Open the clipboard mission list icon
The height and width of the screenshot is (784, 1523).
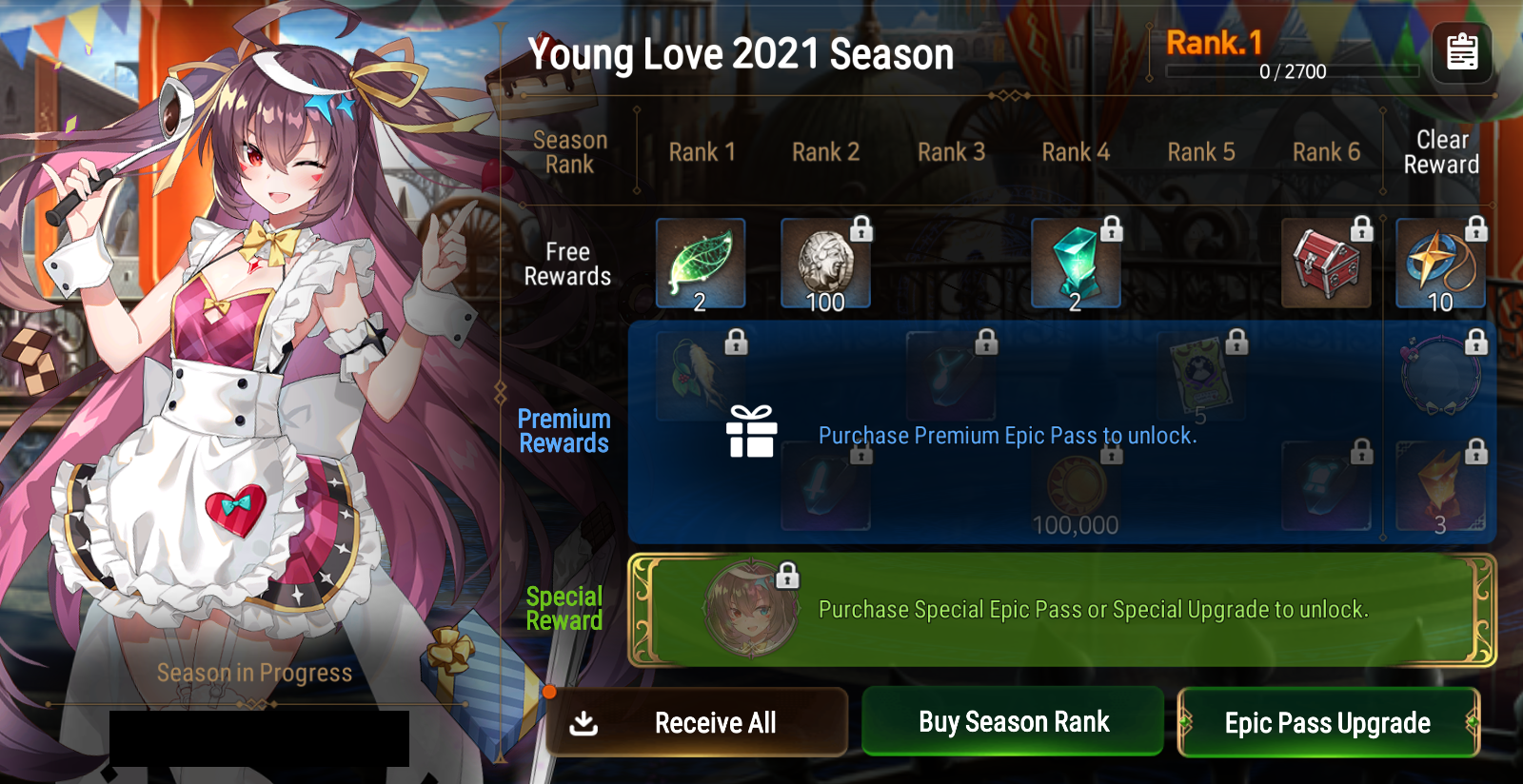(1462, 51)
